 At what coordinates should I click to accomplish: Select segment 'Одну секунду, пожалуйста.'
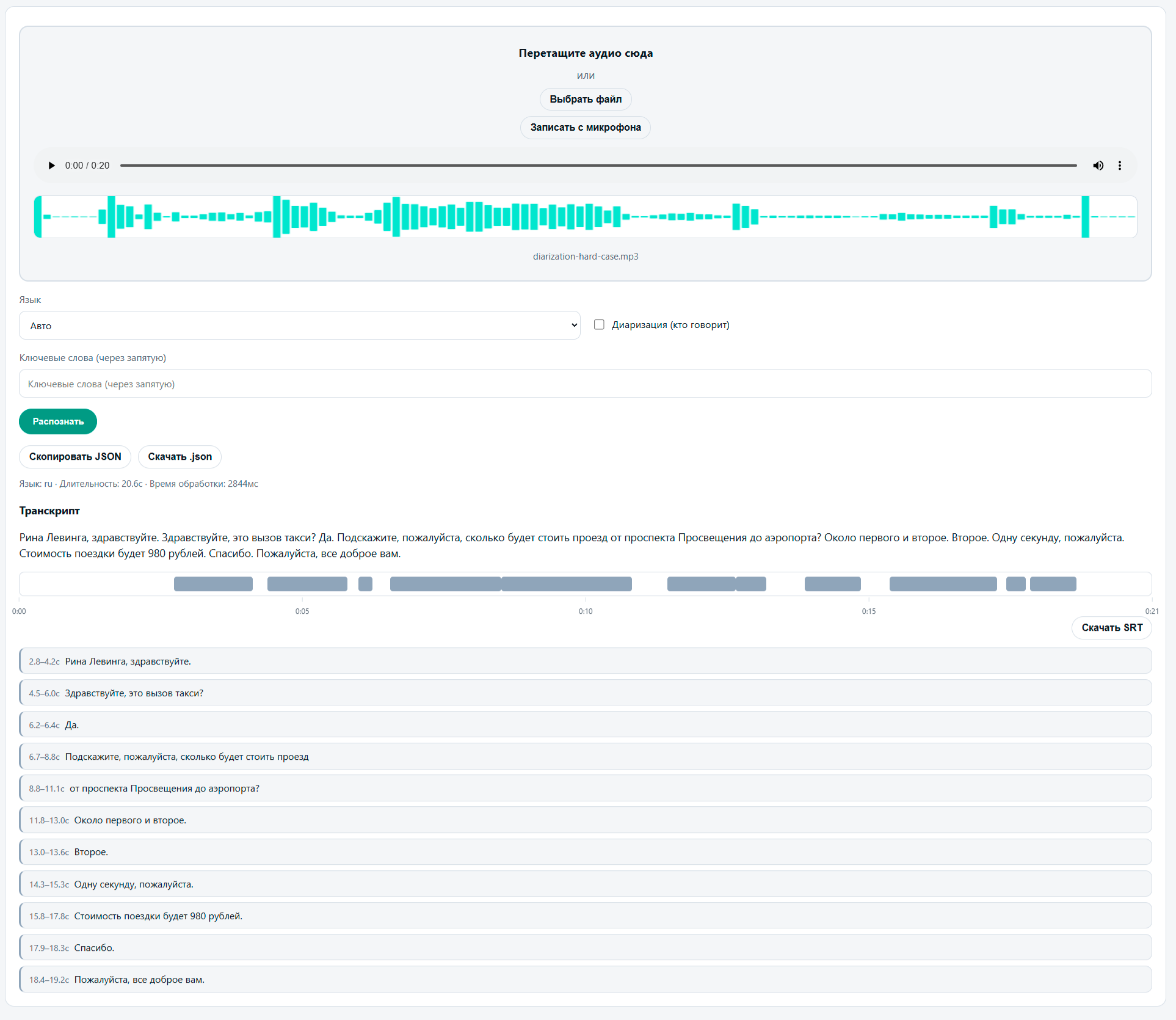586,884
